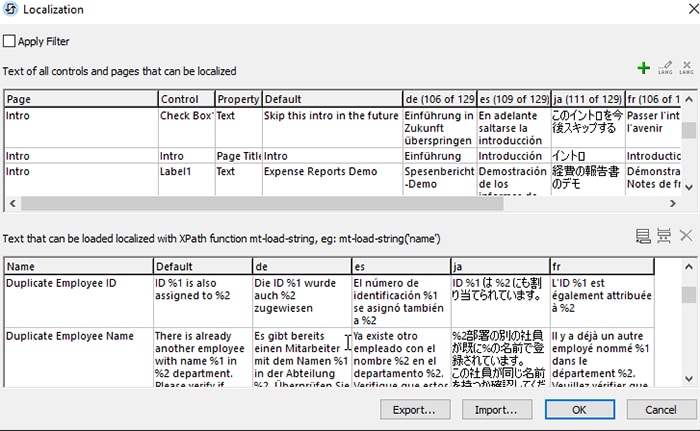Click upper table scroll left arrow
This screenshot has height=431, width=700.
coord(13,204)
